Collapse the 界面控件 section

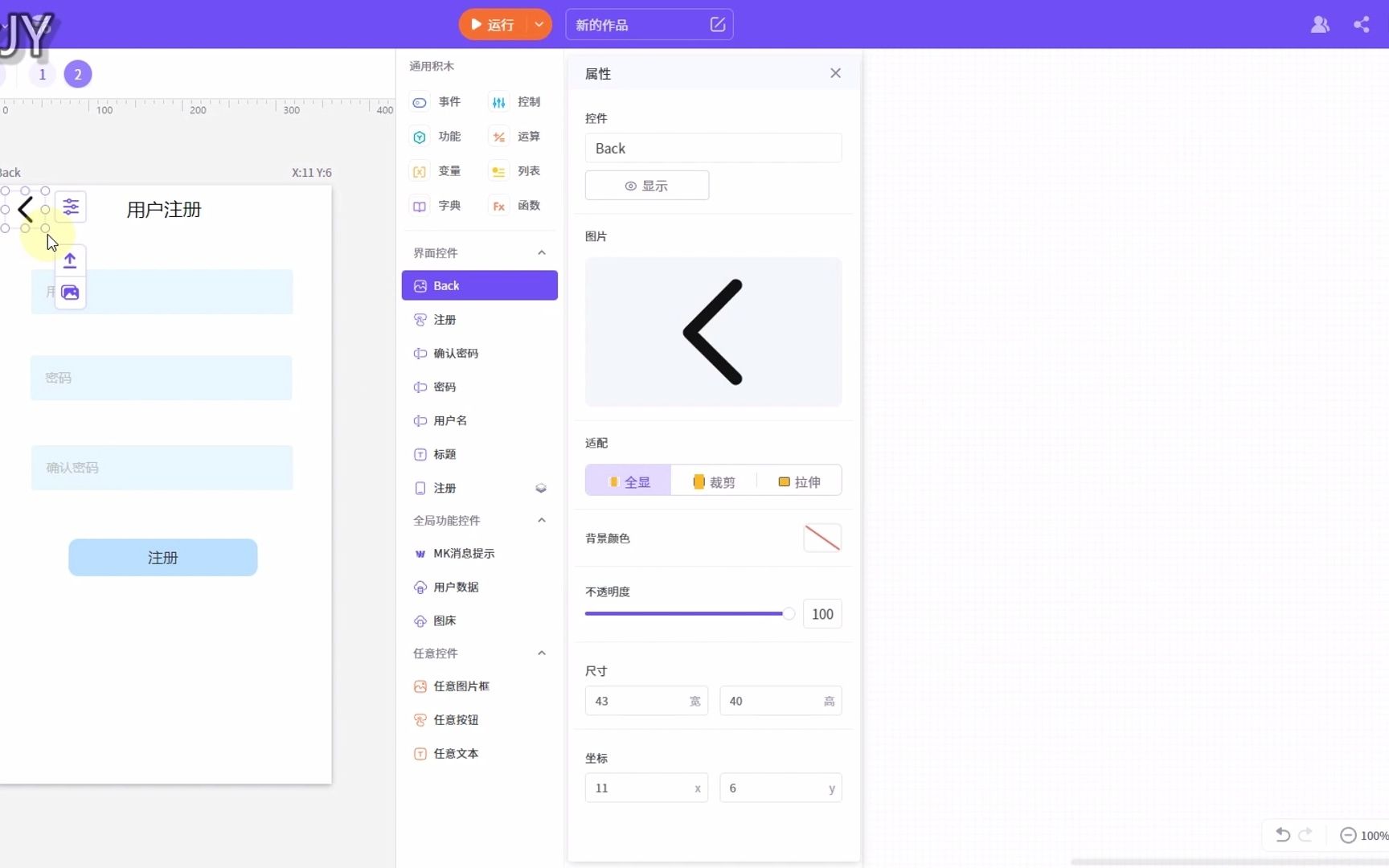click(542, 253)
